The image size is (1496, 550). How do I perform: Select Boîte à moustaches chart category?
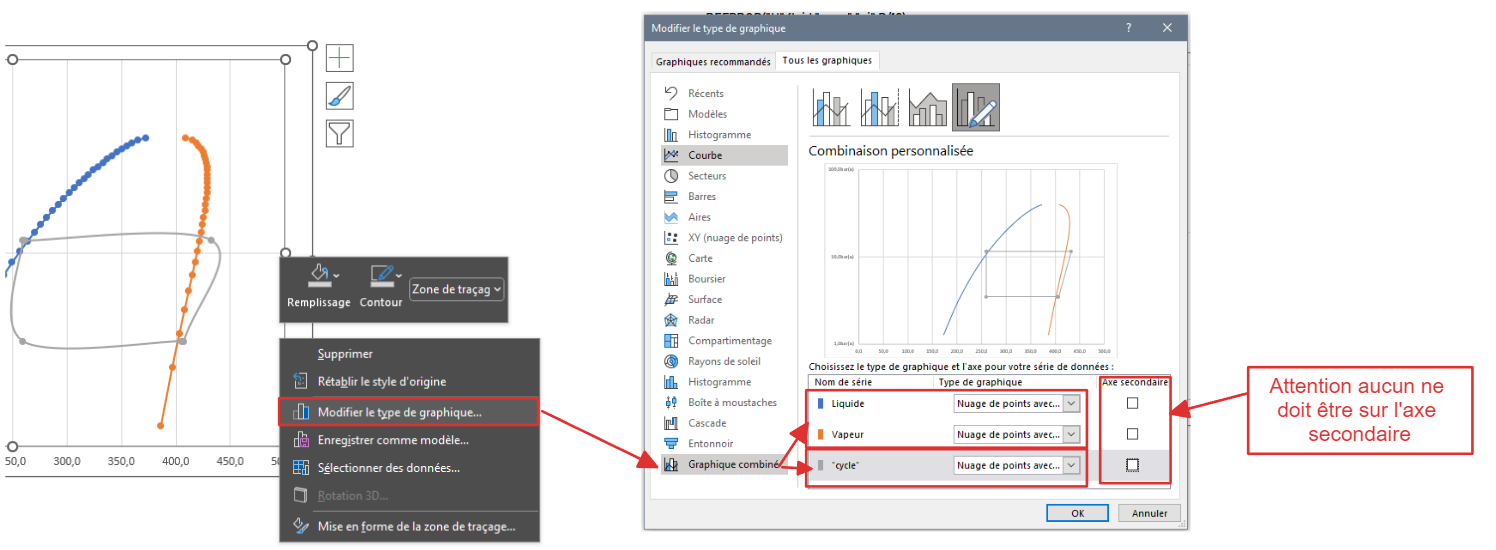732,402
